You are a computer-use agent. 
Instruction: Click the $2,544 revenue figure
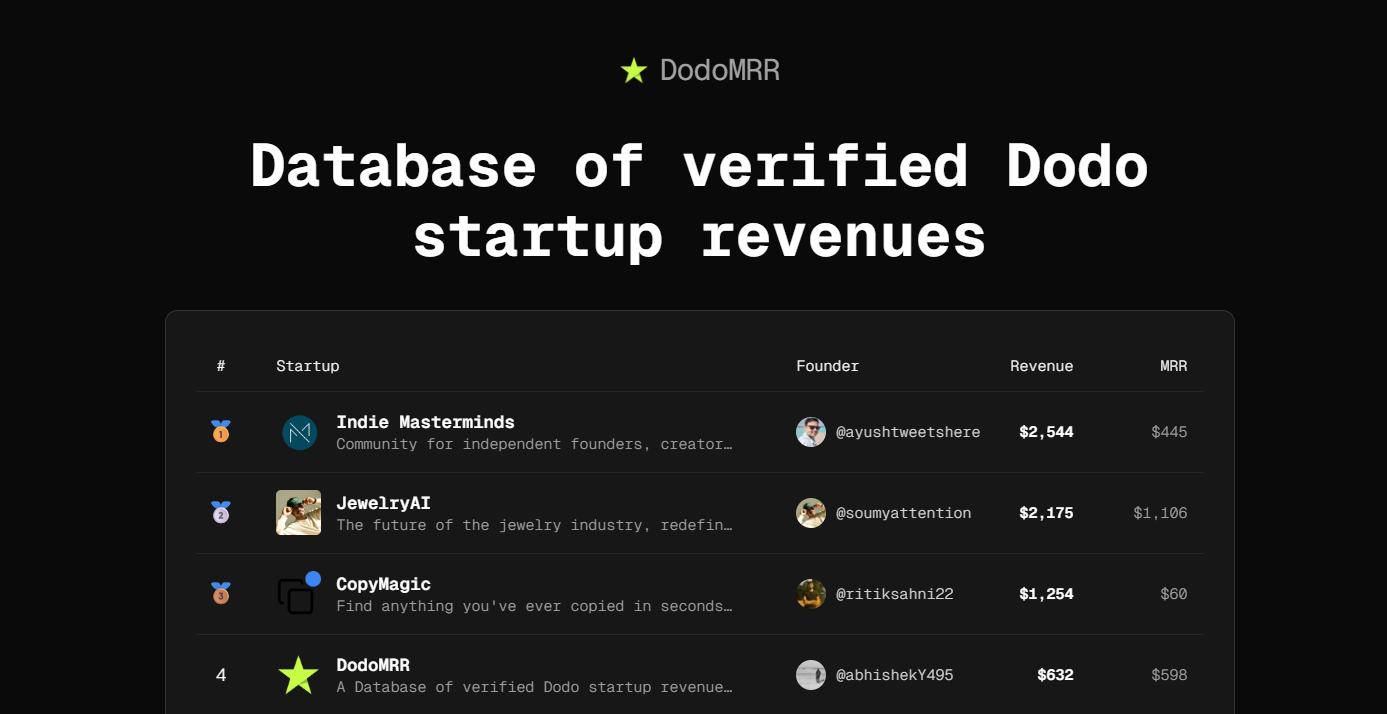click(x=1046, y=431)
